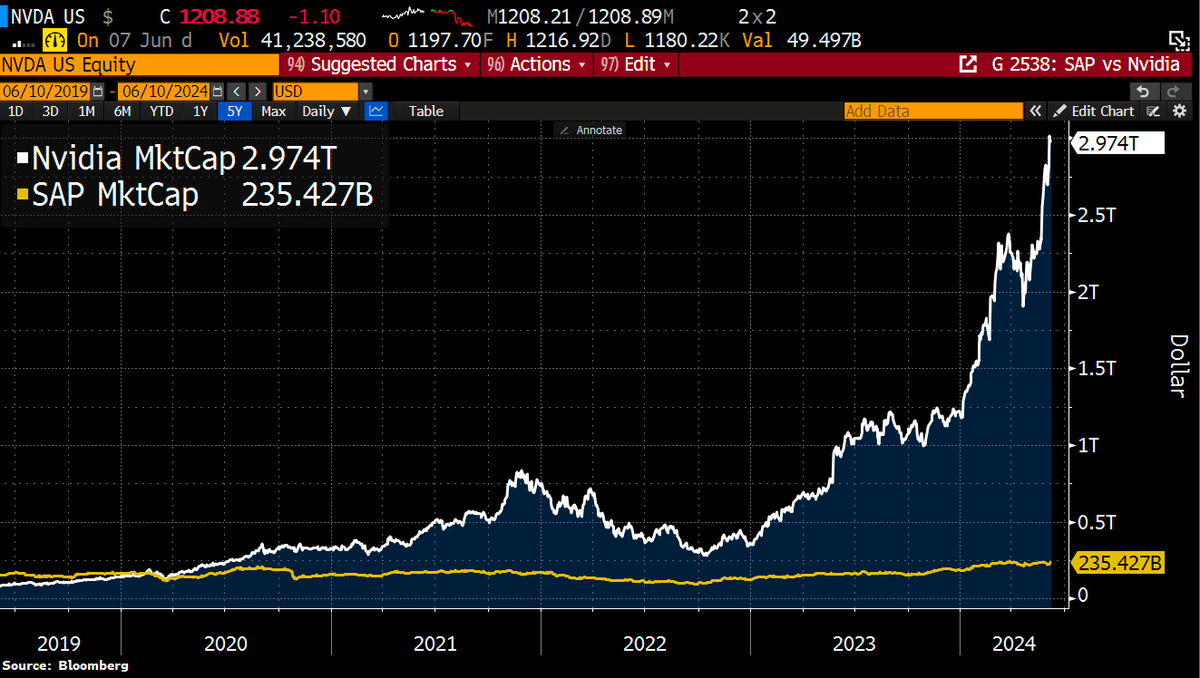The height and width of the screenshot is (678, 1200).
Task: Click the Add Data input field
Action: (934, 111)
